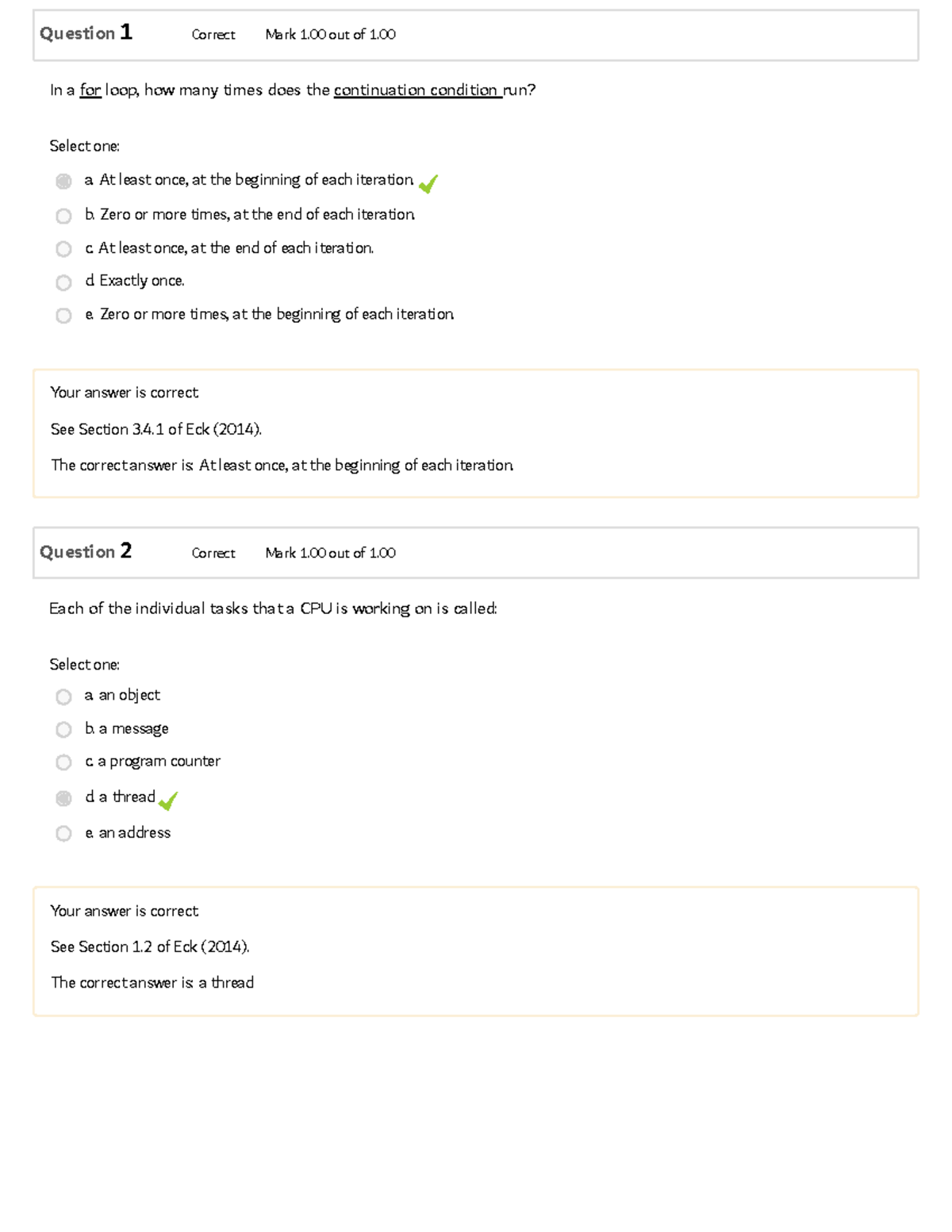Click the underlined 'continuation condition' term
The width and height of the screenshot is (952, 1232).
(x=417, y=90)
